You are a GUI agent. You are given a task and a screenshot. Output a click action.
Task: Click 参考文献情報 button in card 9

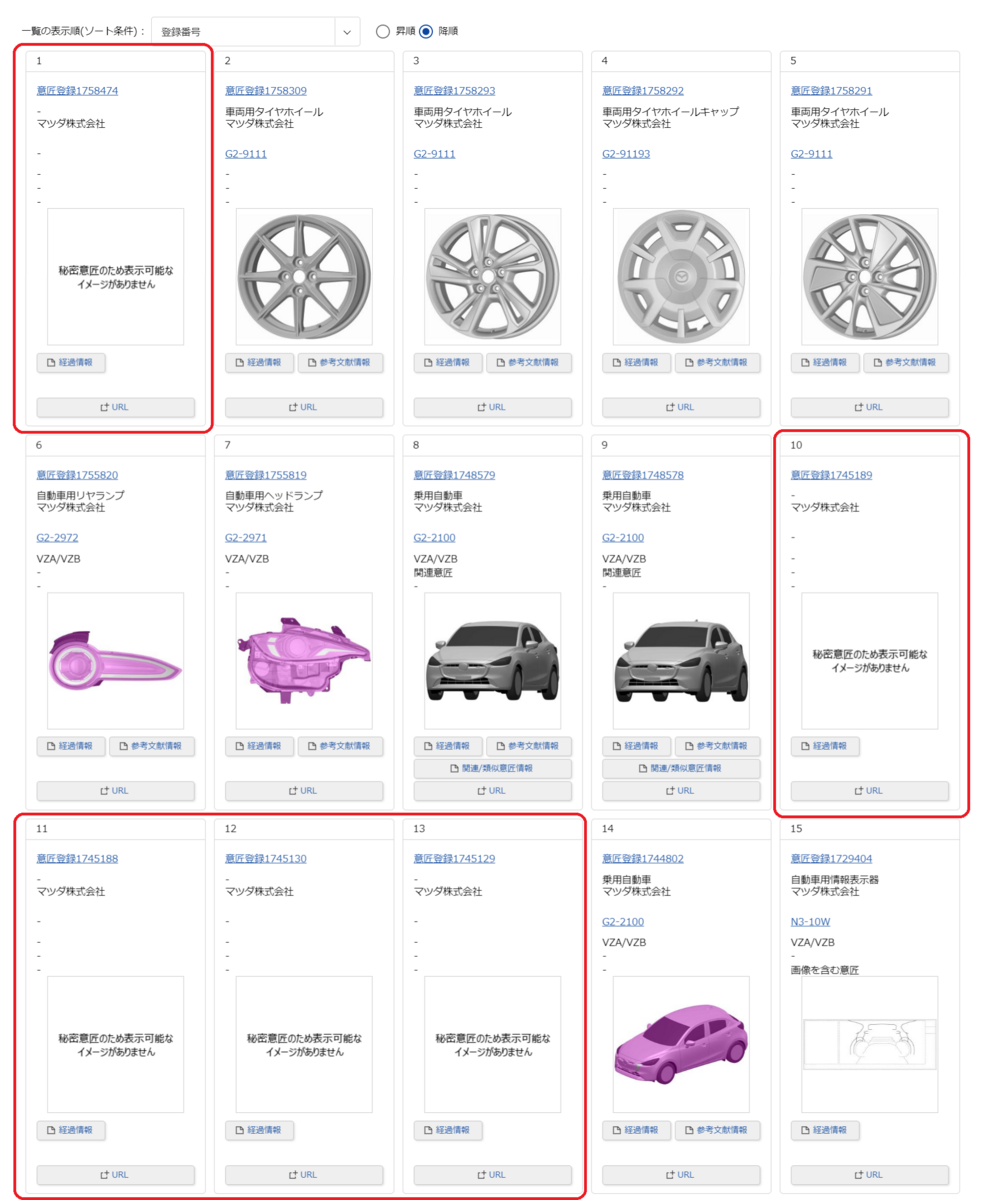pos(718,746)
